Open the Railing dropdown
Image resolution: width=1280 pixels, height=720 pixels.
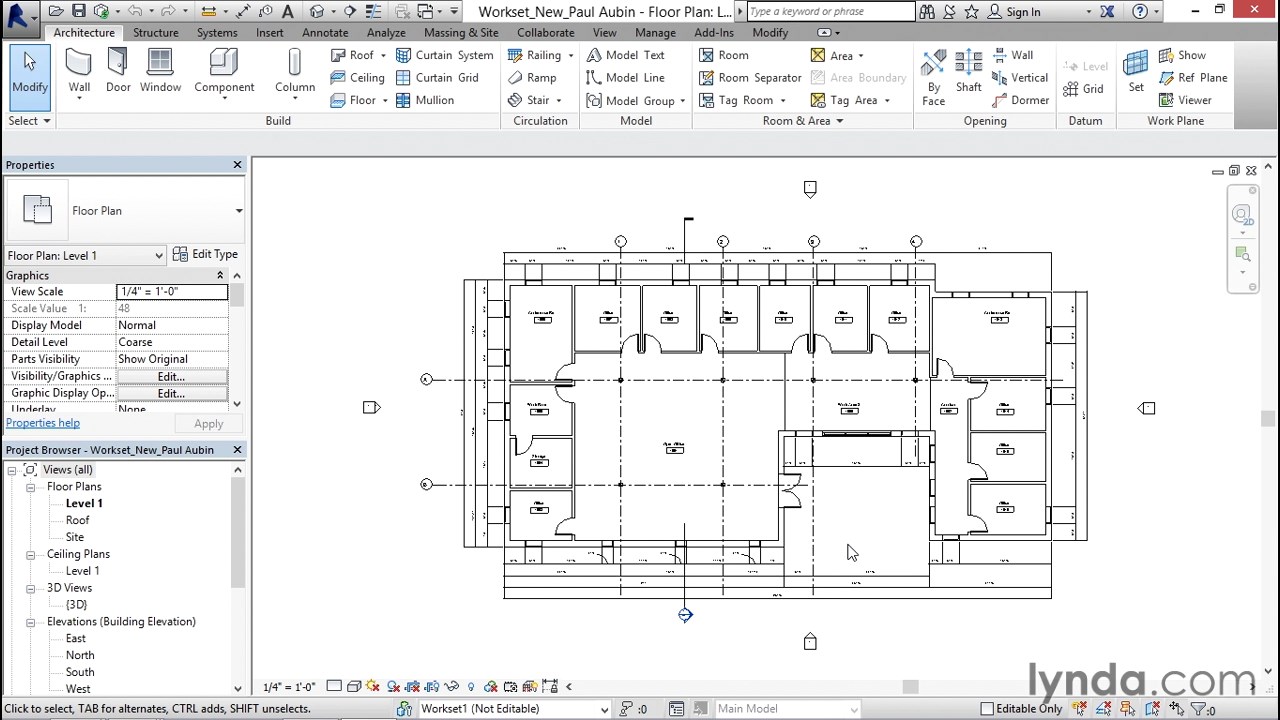pos(571,55)
